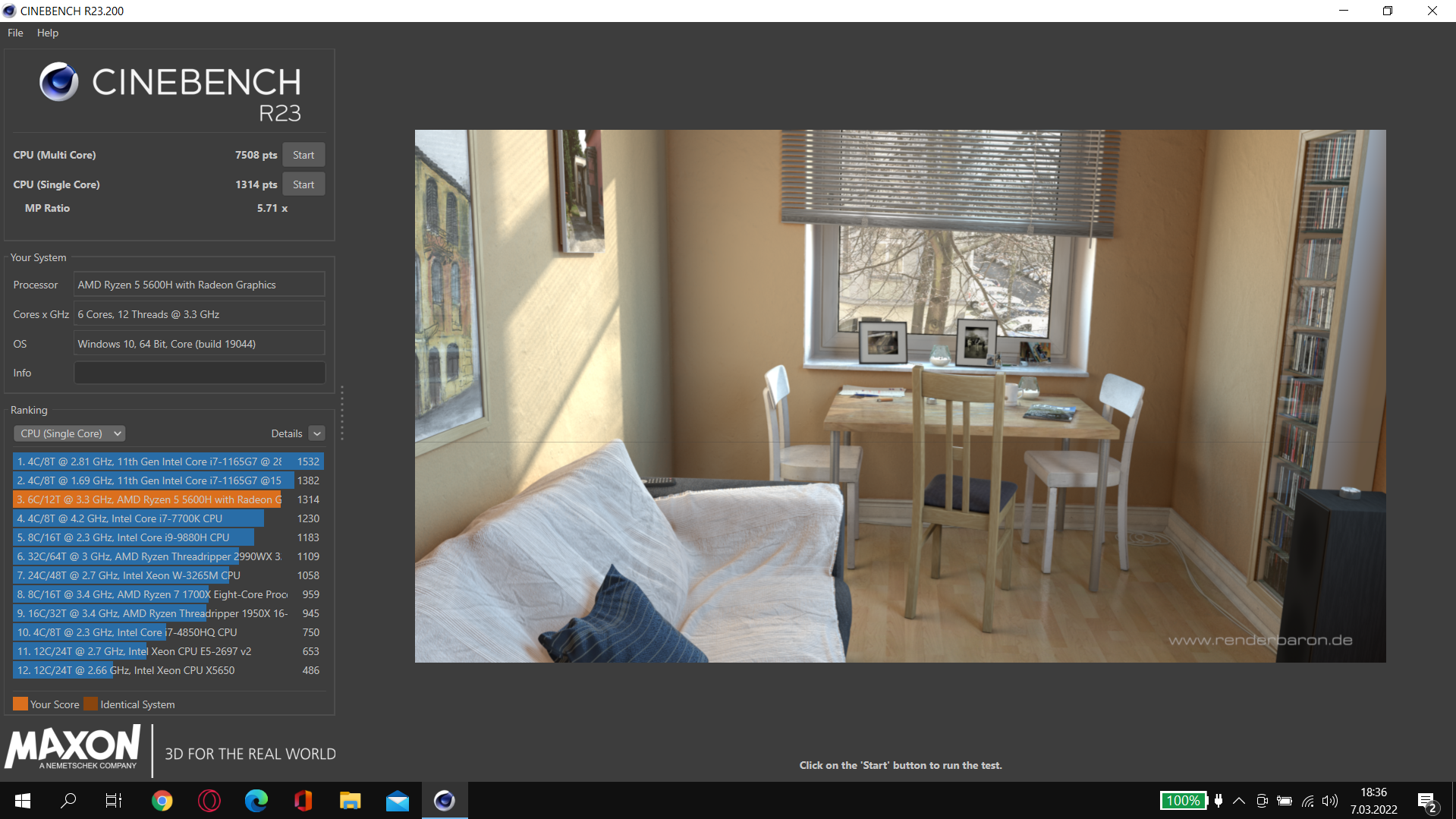Click the Your Score orange legend swatch
This screenshot has width=1456, height=819.
click(20, 704)
